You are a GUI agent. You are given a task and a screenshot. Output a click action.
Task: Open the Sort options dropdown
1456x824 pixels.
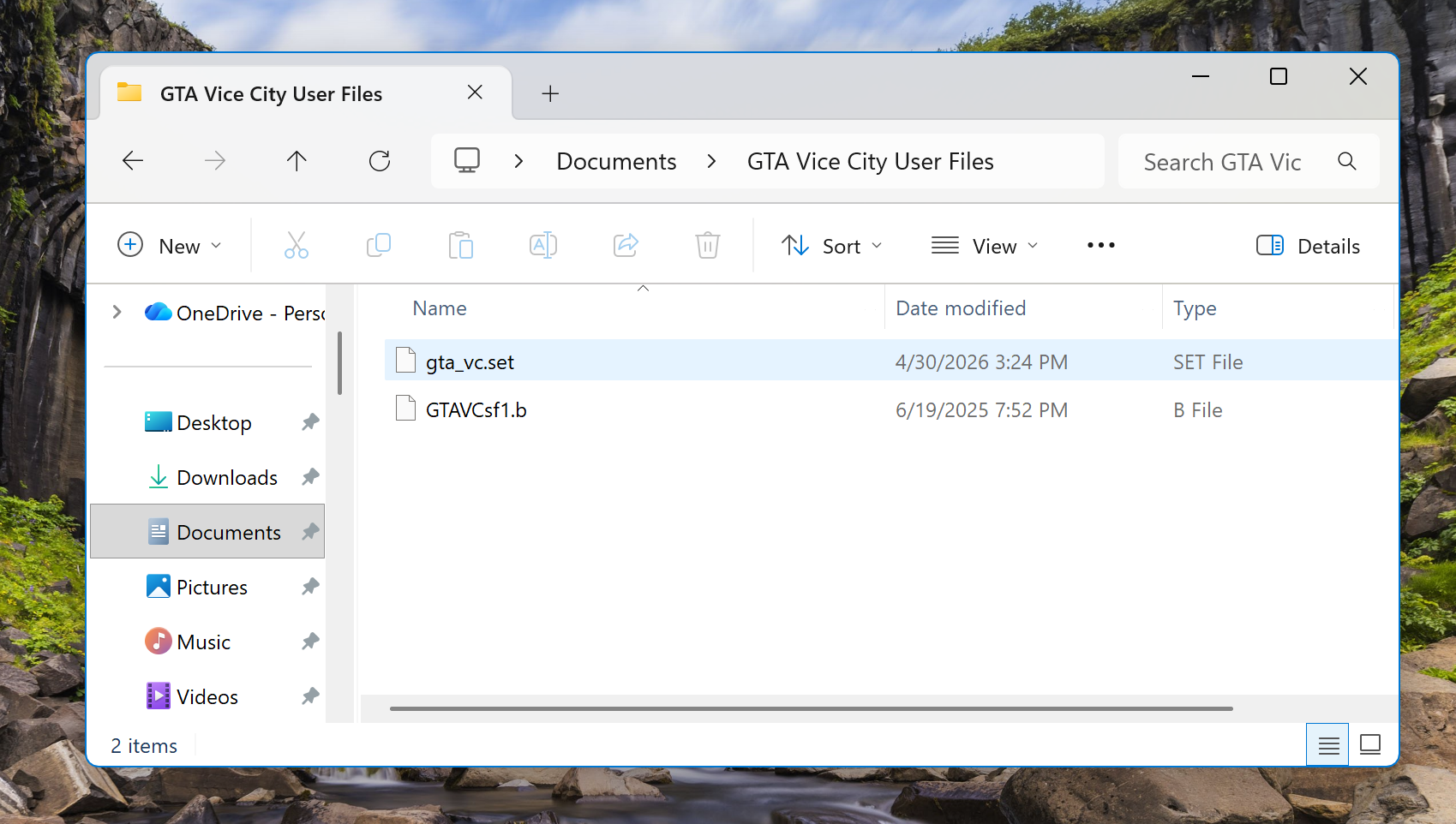[x=831, y=246]
